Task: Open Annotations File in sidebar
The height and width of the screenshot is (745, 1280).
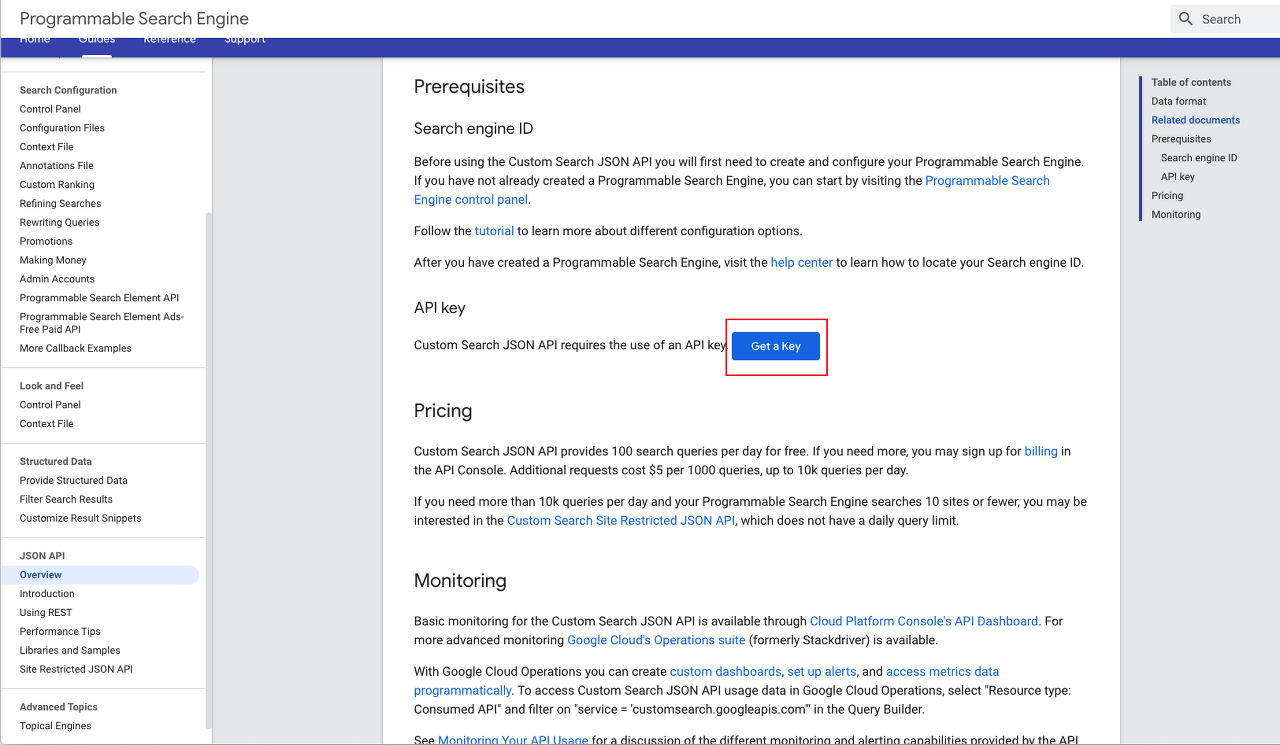Action: [56, 166]
